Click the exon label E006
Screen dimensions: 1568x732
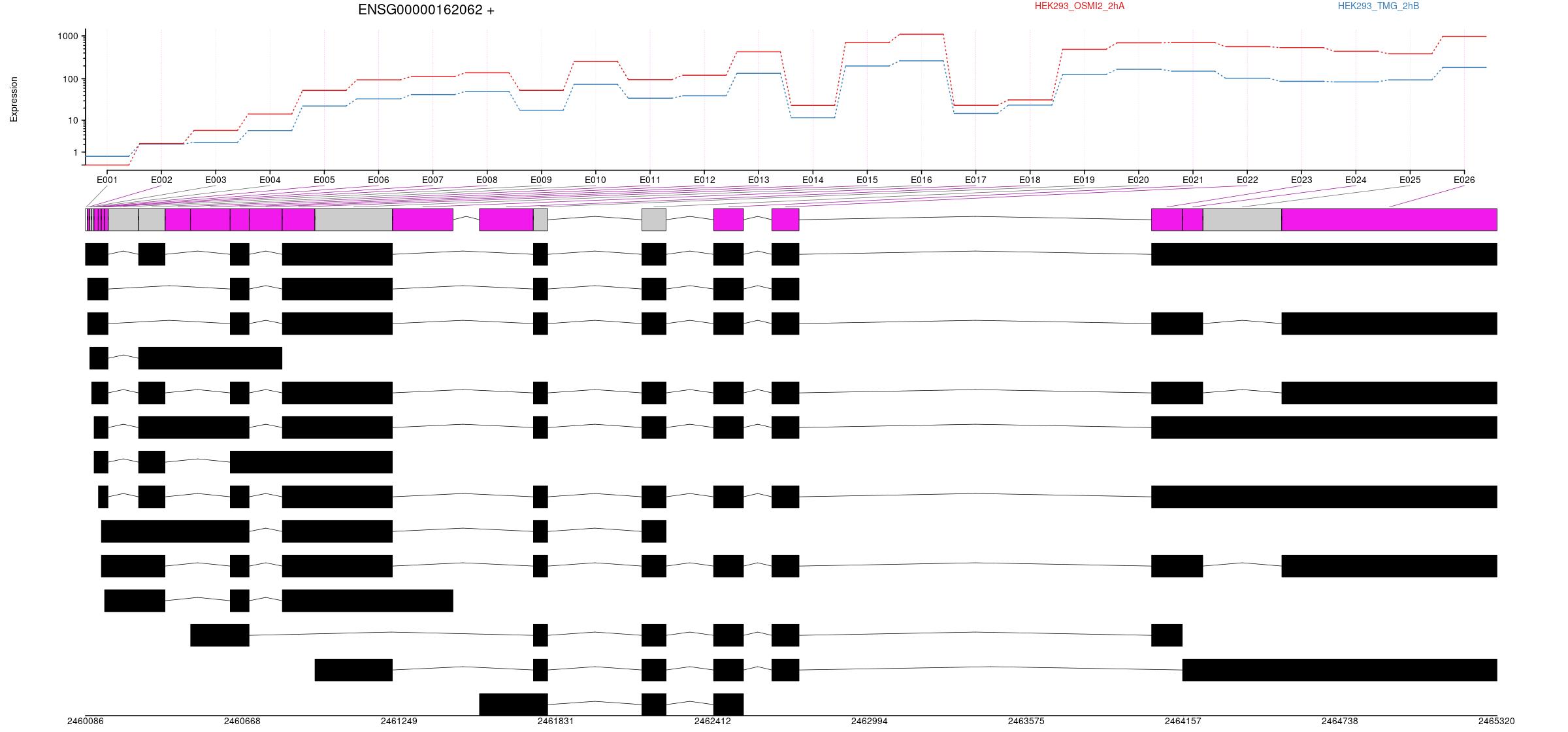(x=378, y=180)
